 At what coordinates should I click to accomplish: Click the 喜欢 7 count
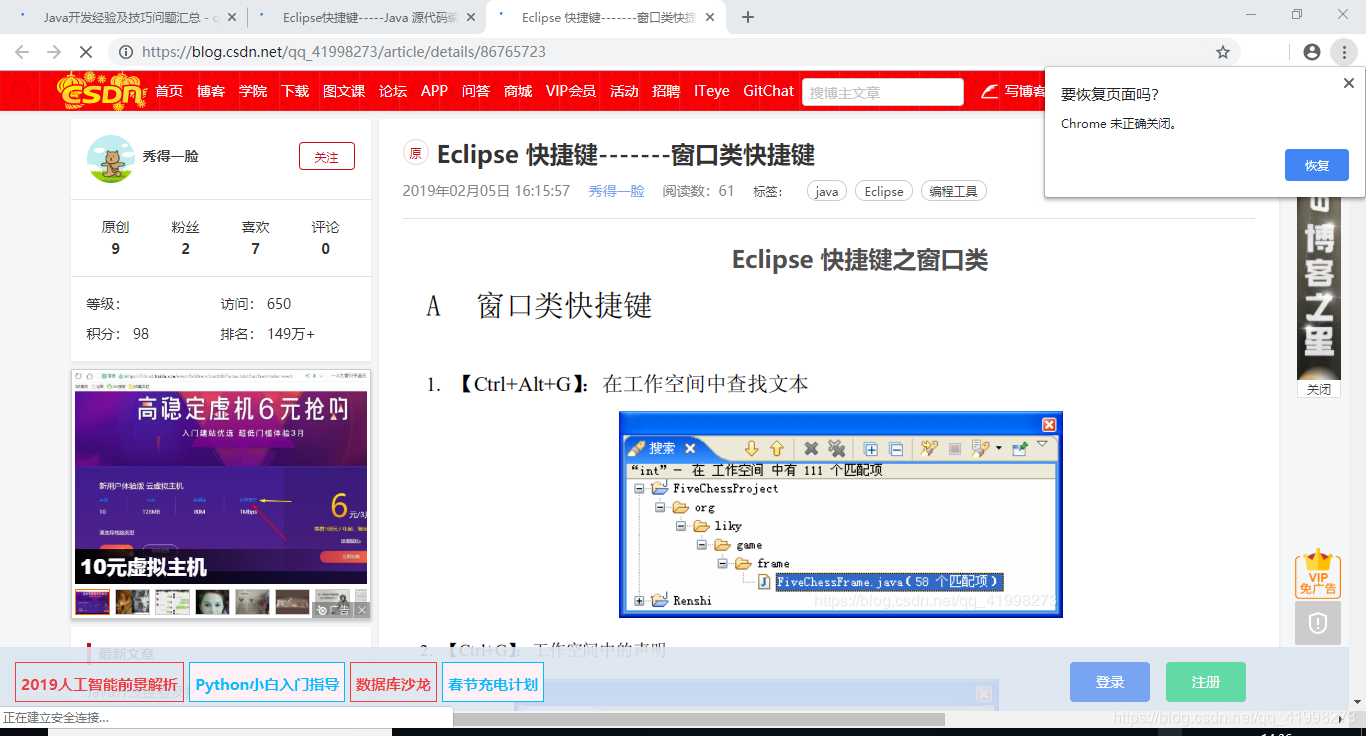[255, 237]
